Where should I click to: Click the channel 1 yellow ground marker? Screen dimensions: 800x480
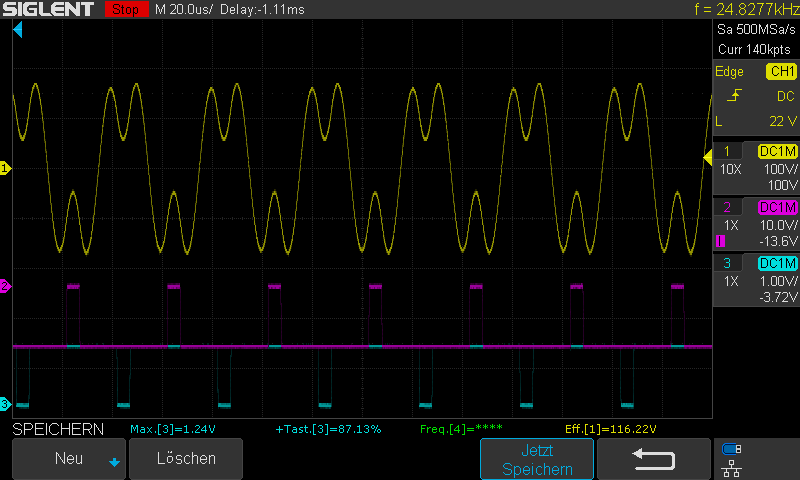(5, 168)
